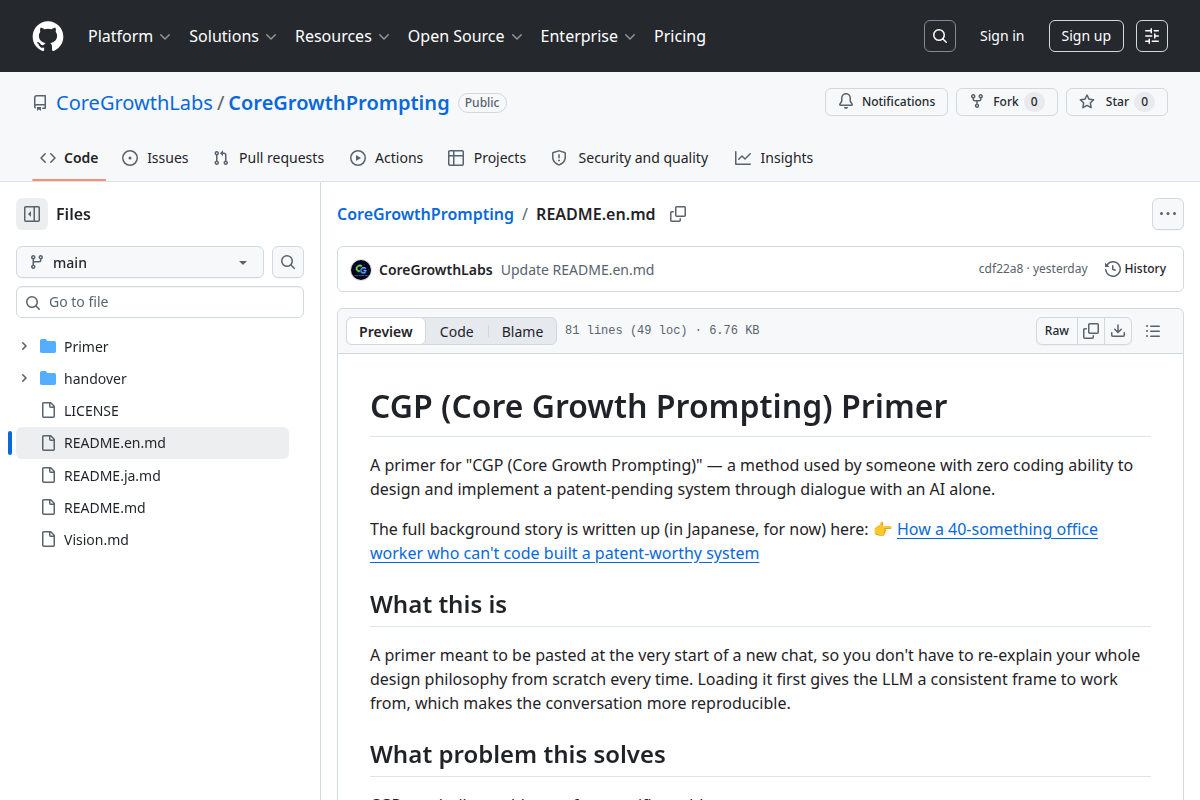
Task: Open the Resources menu
Action: point(342,36)
